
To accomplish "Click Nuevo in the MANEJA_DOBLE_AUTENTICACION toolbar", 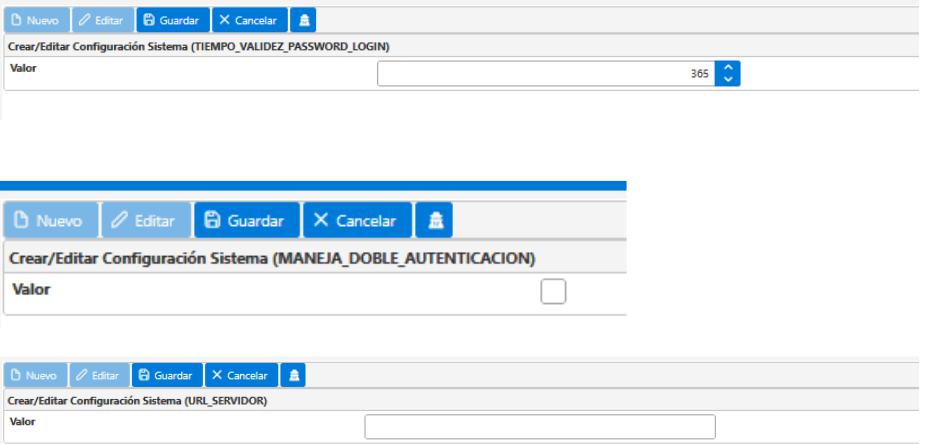I will (x=51, y=220).
